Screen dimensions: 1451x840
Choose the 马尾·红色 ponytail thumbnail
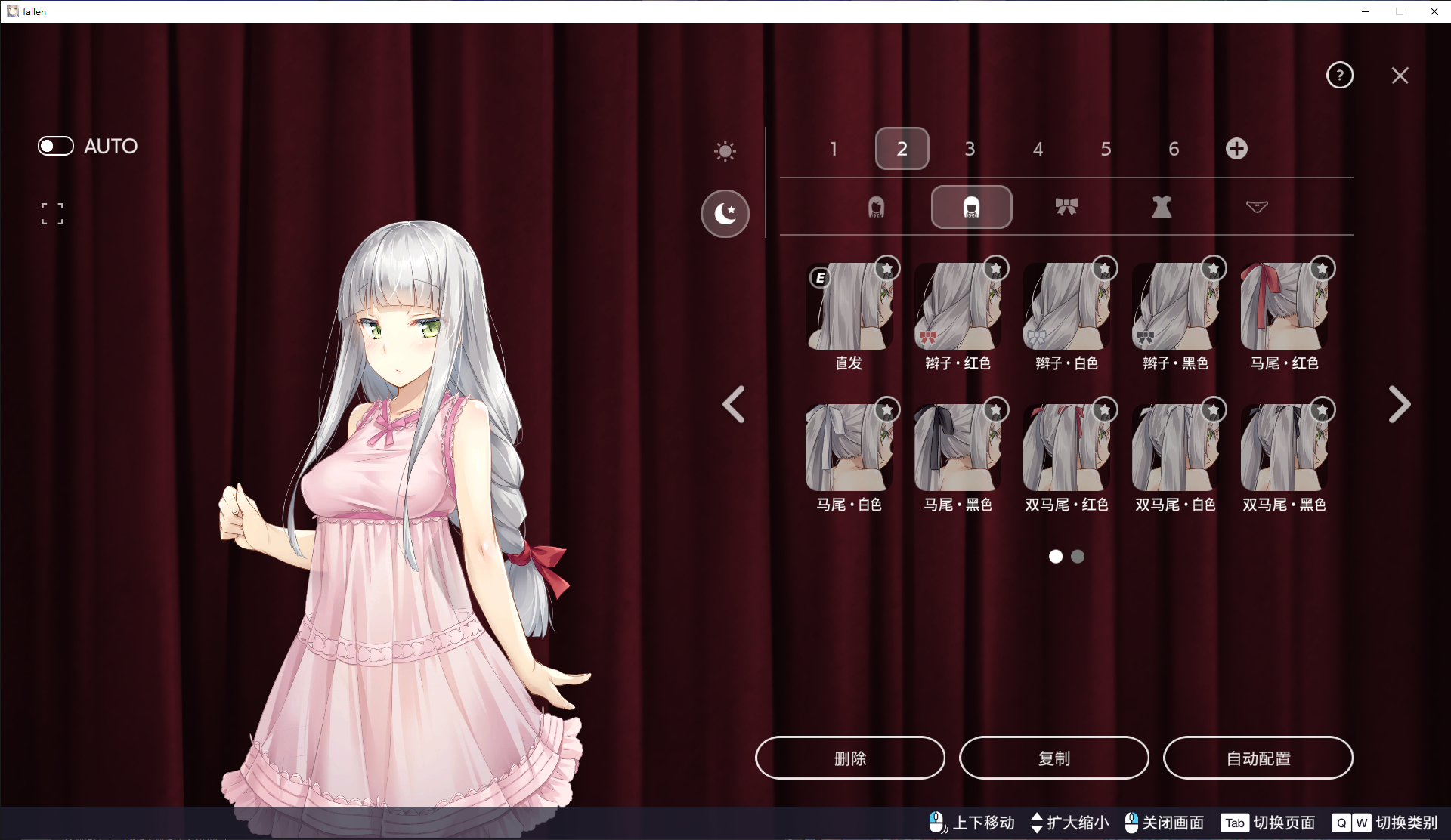[1284, 306]
